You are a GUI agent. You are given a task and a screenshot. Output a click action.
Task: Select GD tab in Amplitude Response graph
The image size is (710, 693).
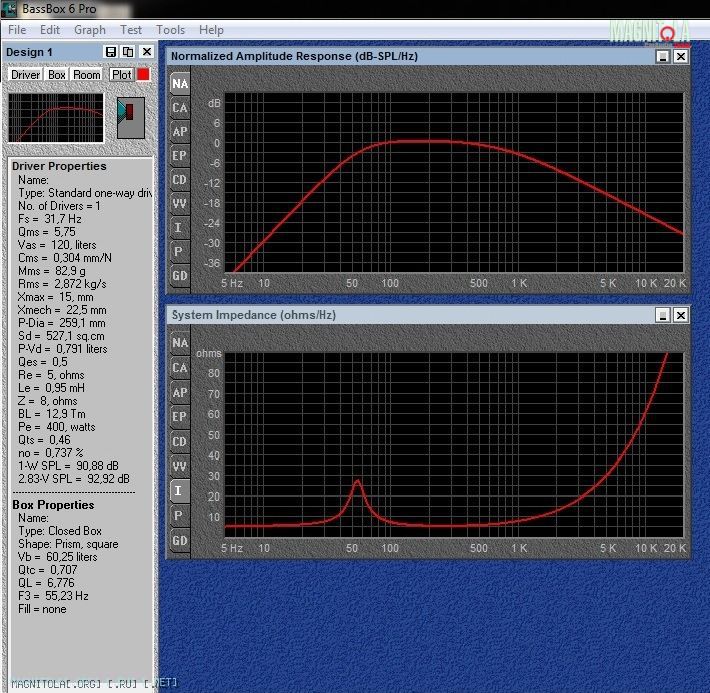(180, 275)
